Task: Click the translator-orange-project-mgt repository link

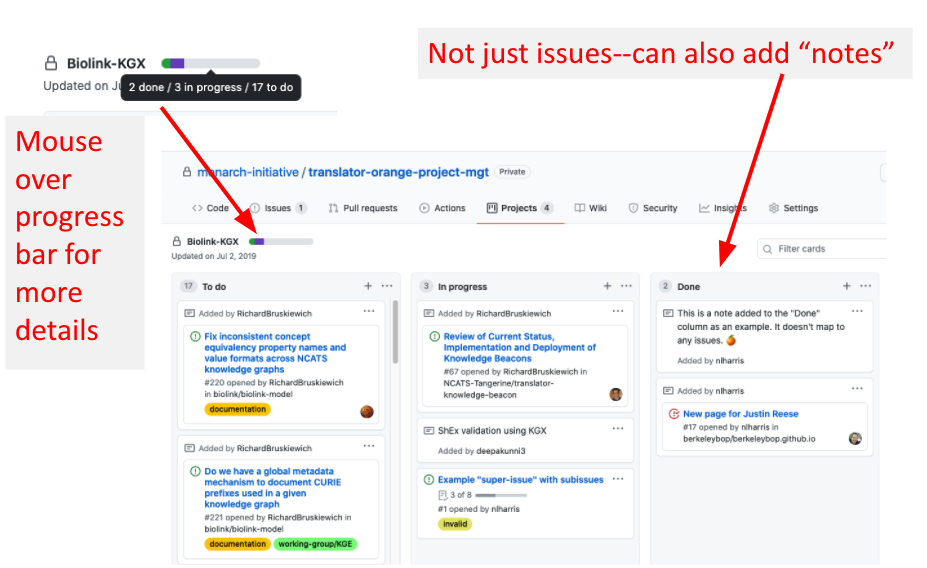Action: click(398, 172)
